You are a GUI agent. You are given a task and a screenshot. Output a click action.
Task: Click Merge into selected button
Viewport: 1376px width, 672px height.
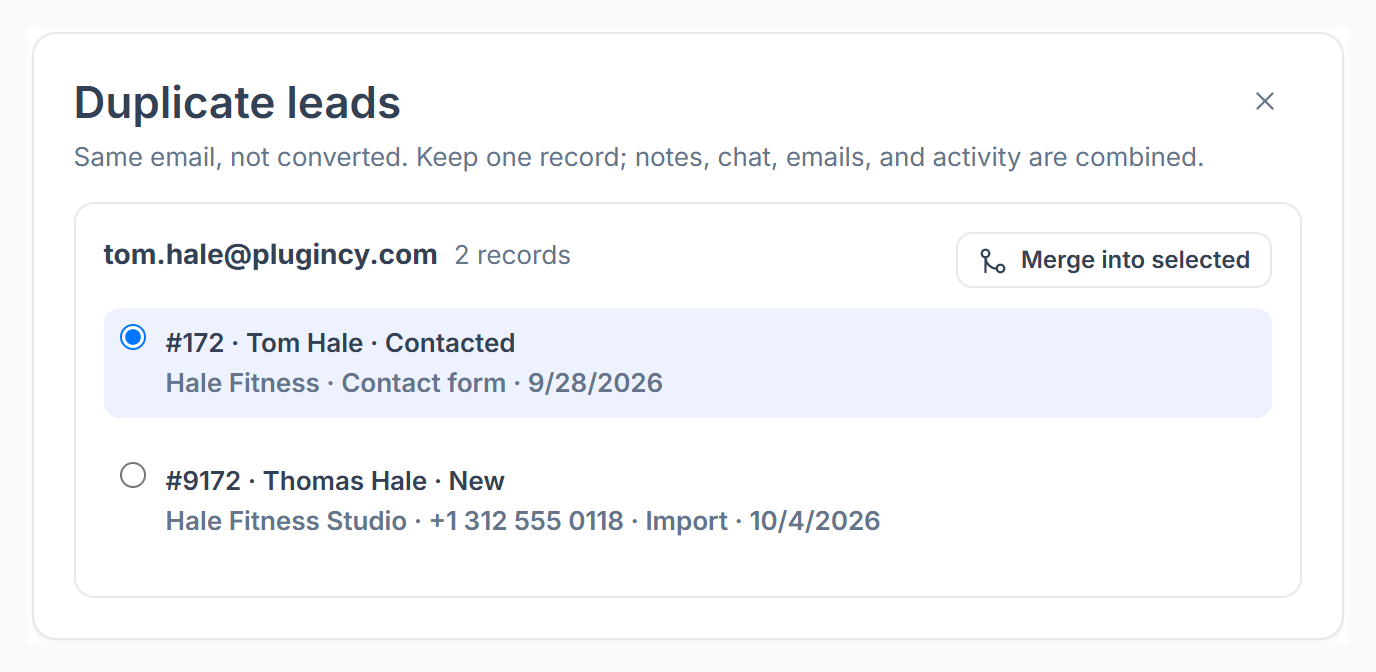(1114, 260)
